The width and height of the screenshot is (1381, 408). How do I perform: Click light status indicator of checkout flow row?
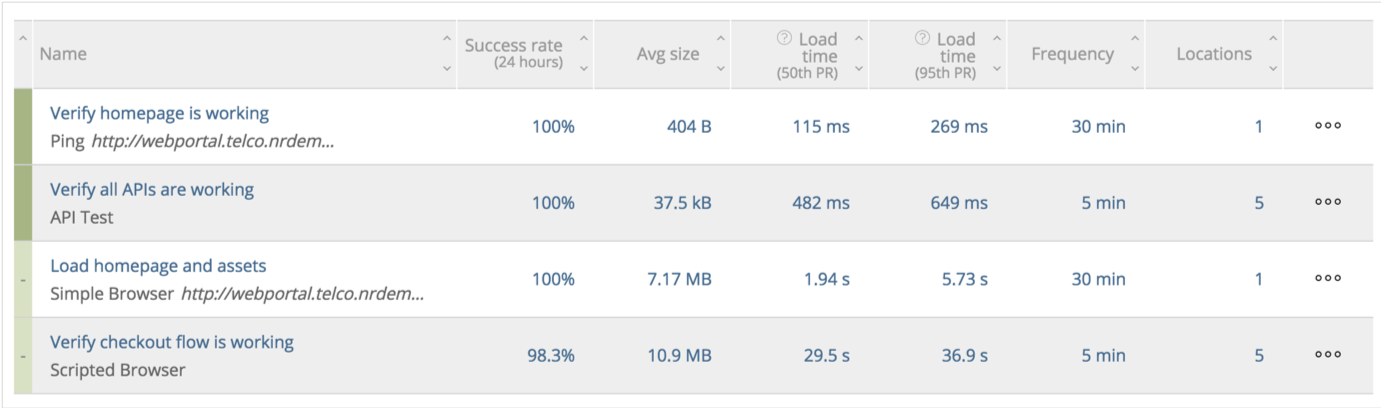(x=23, y=355)
